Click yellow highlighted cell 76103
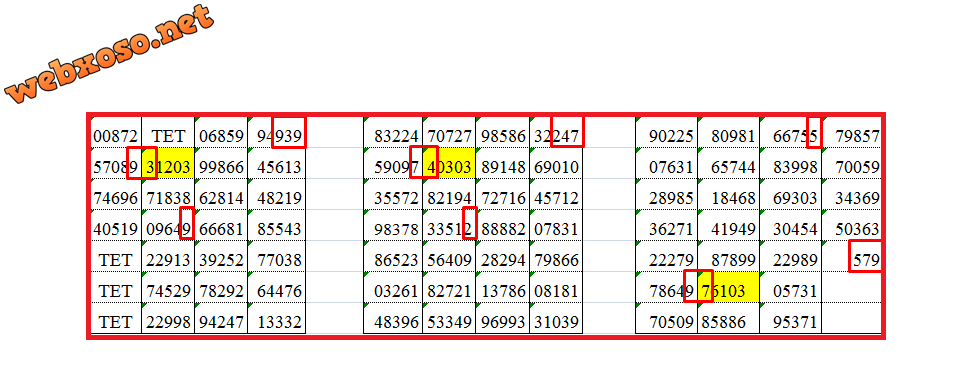 [728, 287]
